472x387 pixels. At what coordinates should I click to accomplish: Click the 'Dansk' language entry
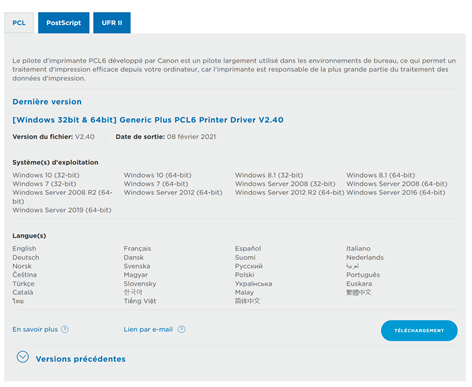134,257
